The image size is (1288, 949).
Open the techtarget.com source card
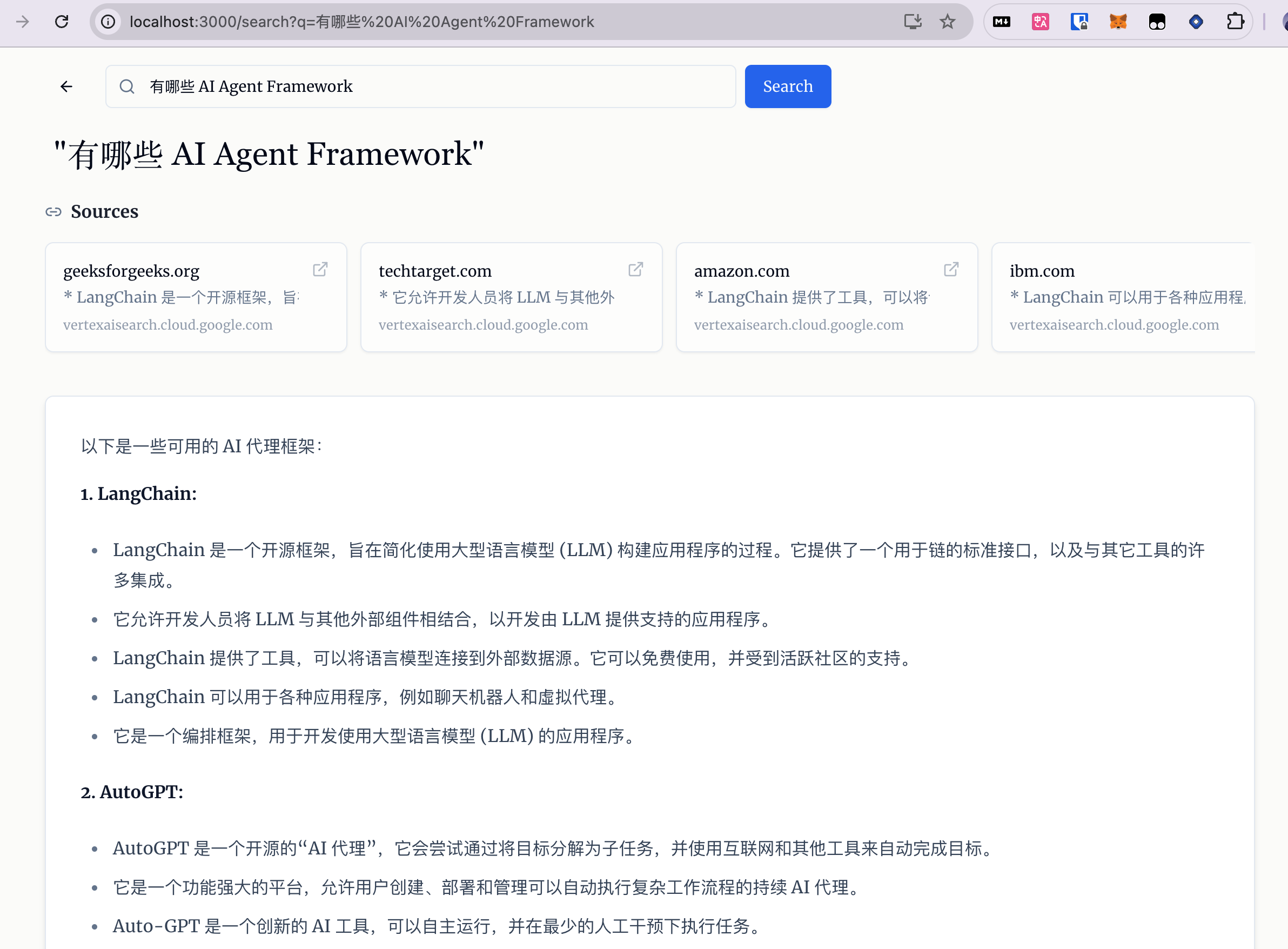point(511,297)
